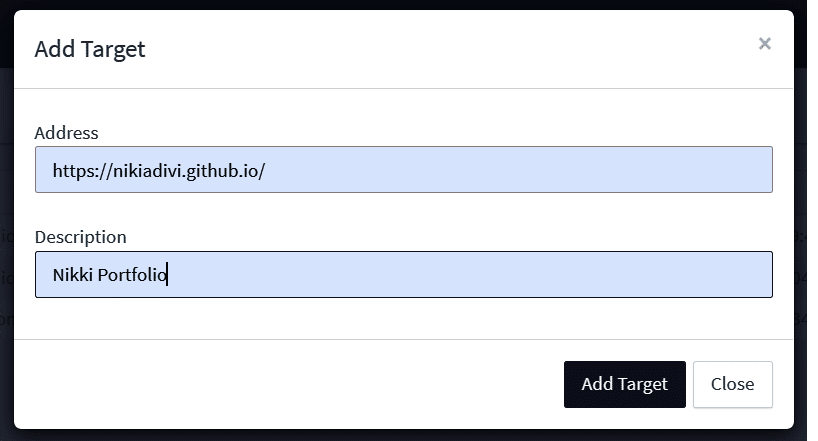
Task: Focus the Description text box
Action: tap(403, 274)
